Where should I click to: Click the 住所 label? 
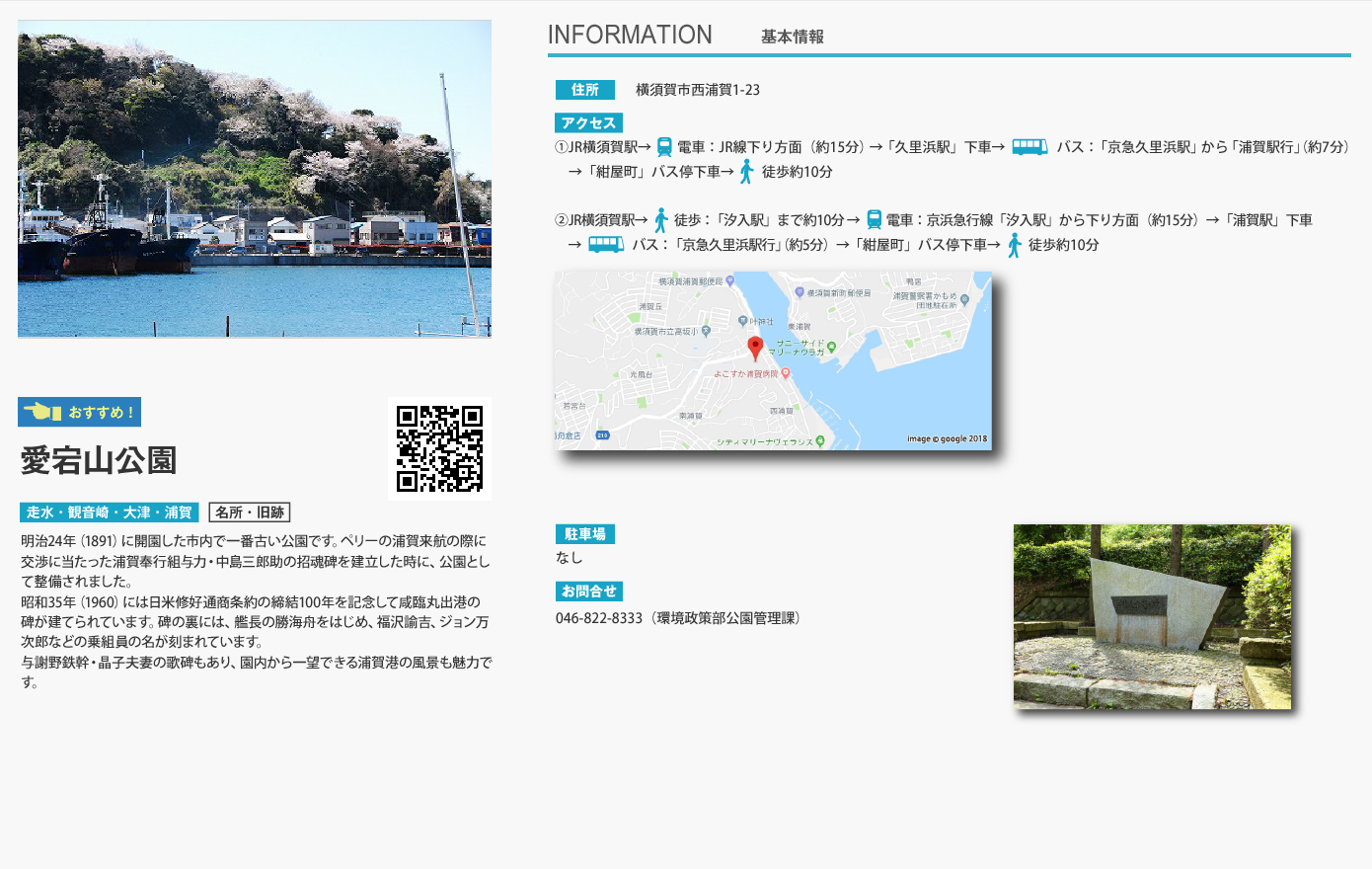pos(584,90)
